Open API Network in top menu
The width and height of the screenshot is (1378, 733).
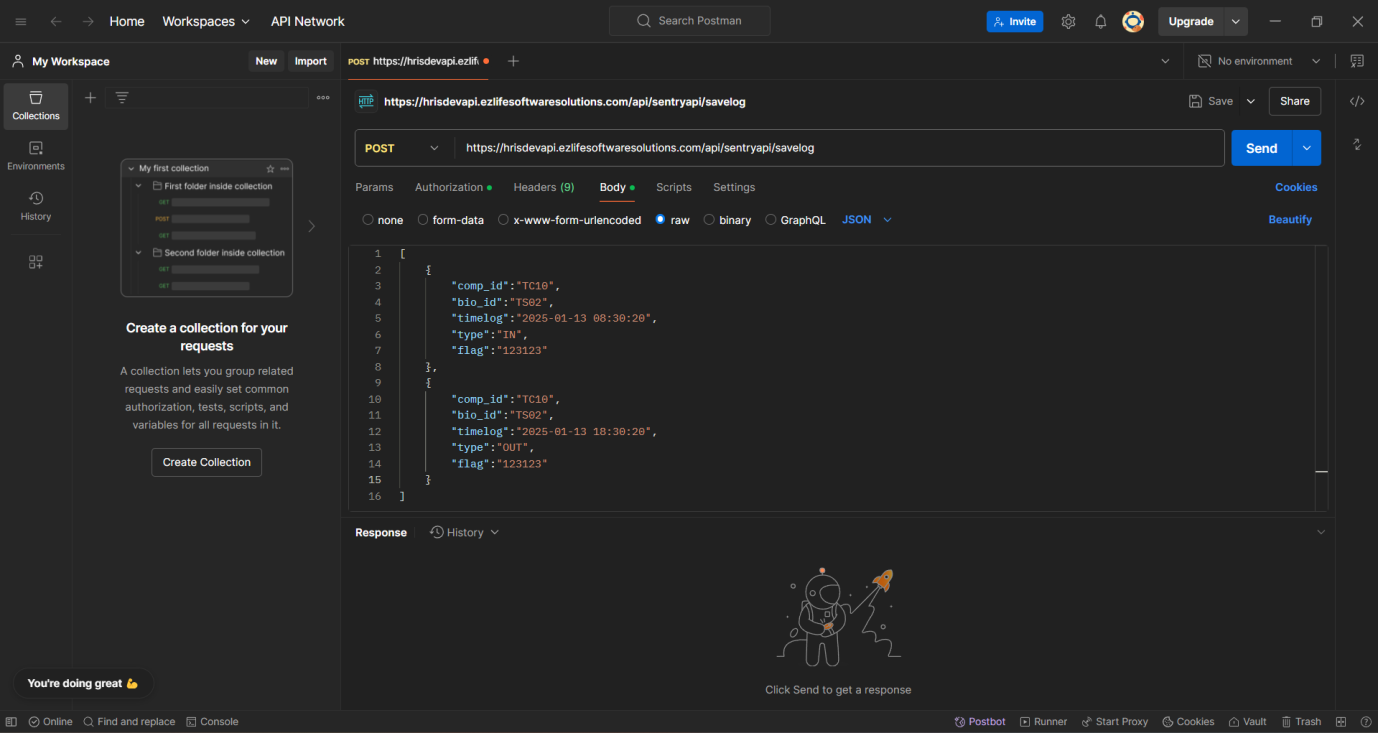308,21
